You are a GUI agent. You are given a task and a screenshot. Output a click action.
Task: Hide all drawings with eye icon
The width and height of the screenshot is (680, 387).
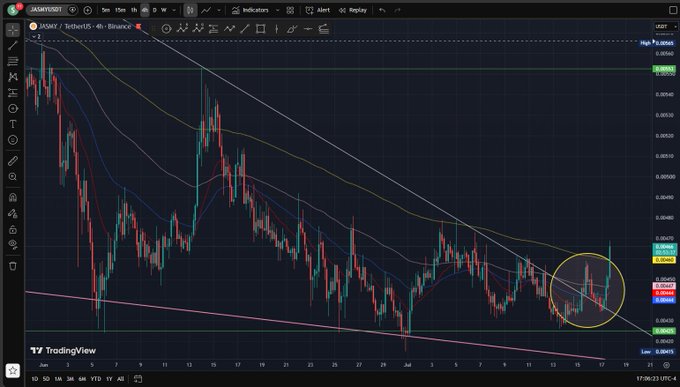13,245
